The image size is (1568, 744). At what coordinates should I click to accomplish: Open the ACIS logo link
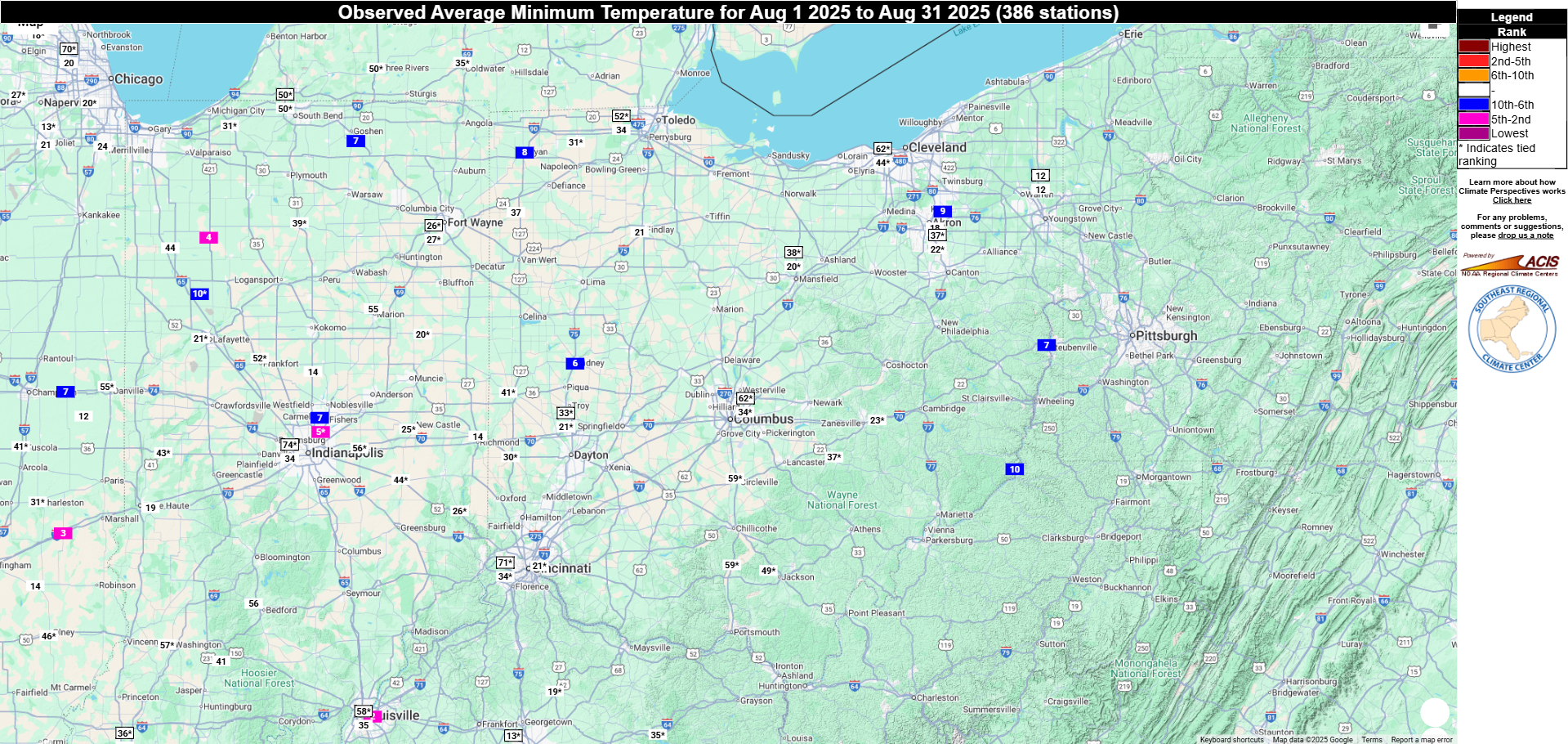click(x=1511, y=264)
